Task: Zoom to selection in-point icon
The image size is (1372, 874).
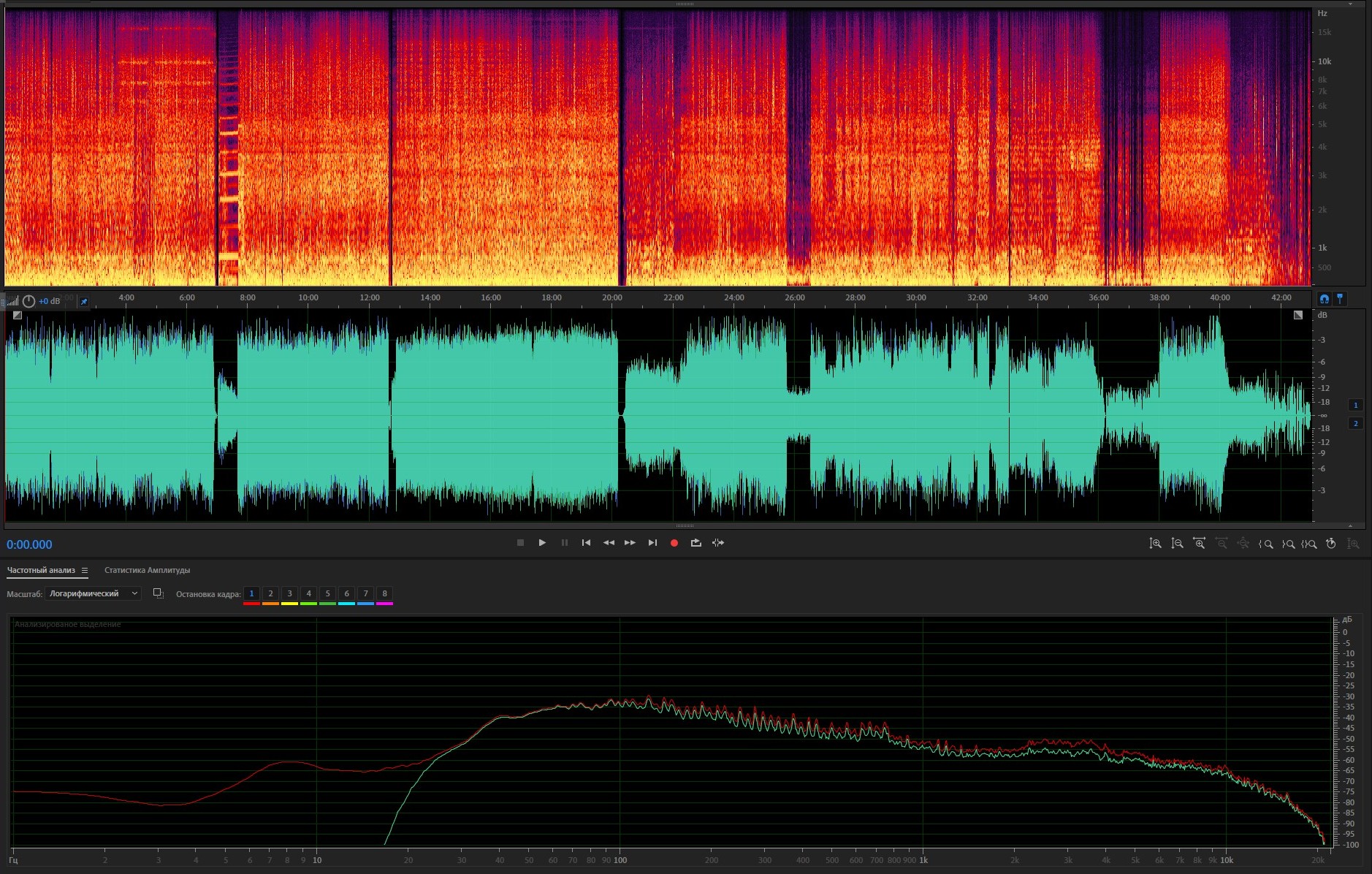Action: (x=1266, y=544)
